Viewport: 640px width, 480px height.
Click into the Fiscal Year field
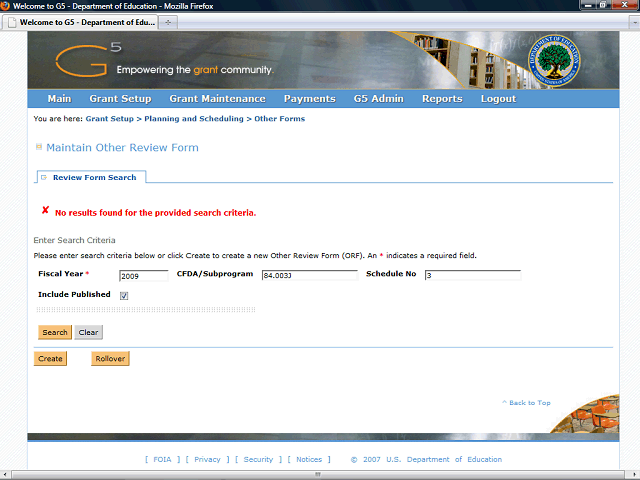[x=144, y=276]
